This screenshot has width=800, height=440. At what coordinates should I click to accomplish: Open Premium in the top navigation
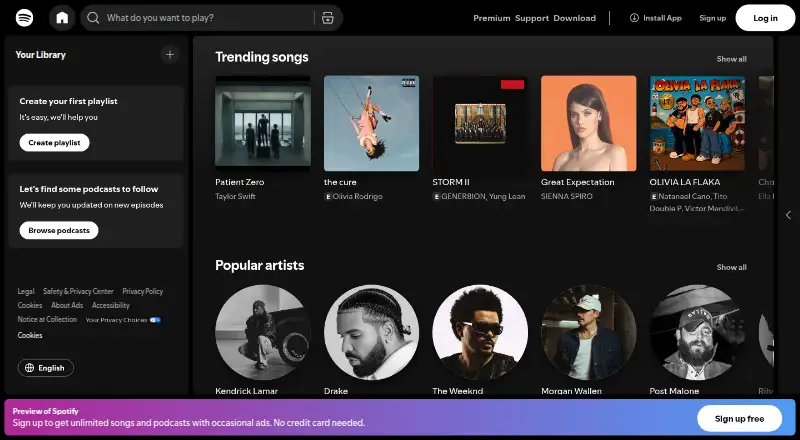[491, 18]
